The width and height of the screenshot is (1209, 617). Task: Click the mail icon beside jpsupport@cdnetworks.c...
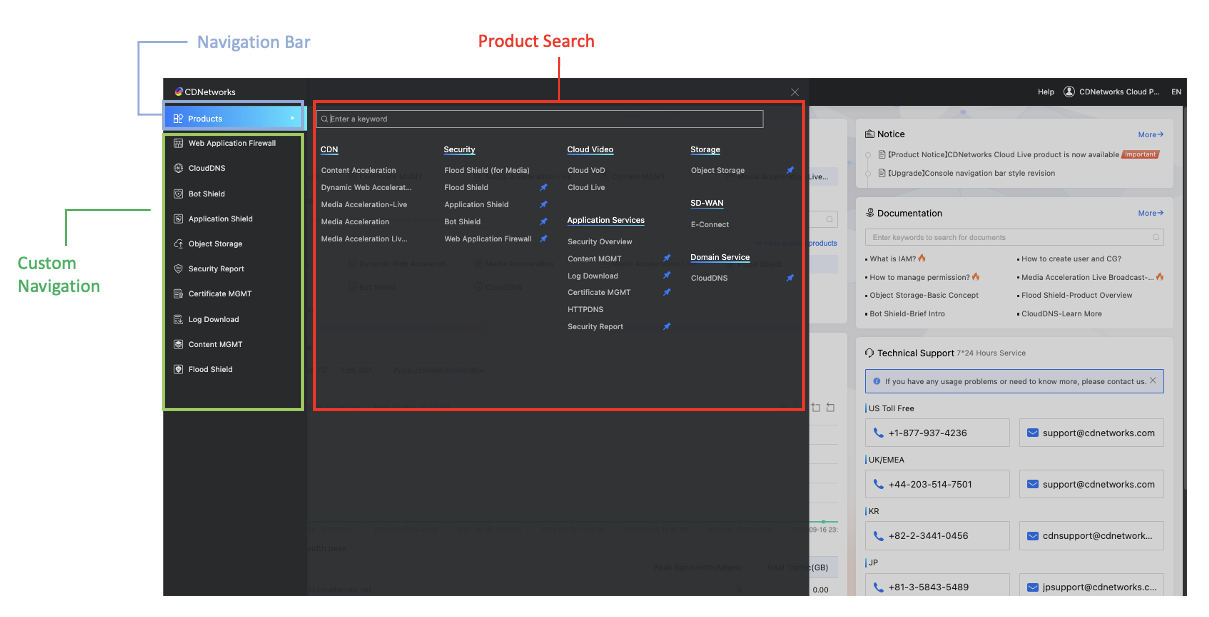1032,586
